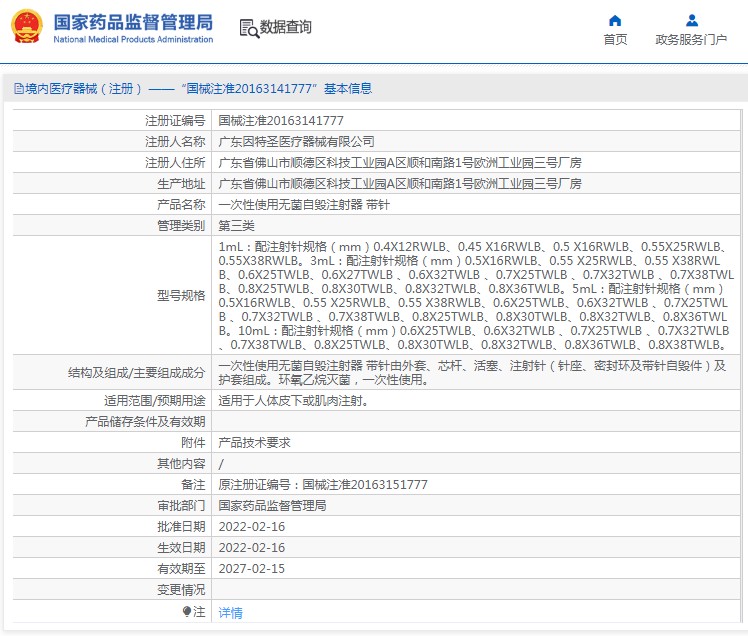Screen dimensions: 748x636
Task: Select the 变更情况 label
Action: pyautogui.click(x=181, y=590)
